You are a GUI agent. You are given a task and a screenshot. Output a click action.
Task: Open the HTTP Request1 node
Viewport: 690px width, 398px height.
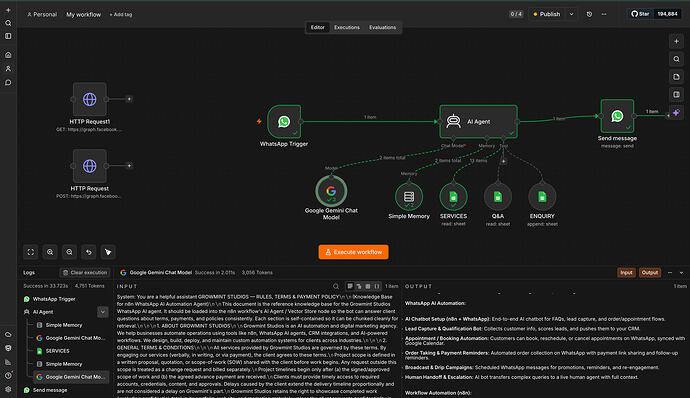click(90, 99)
